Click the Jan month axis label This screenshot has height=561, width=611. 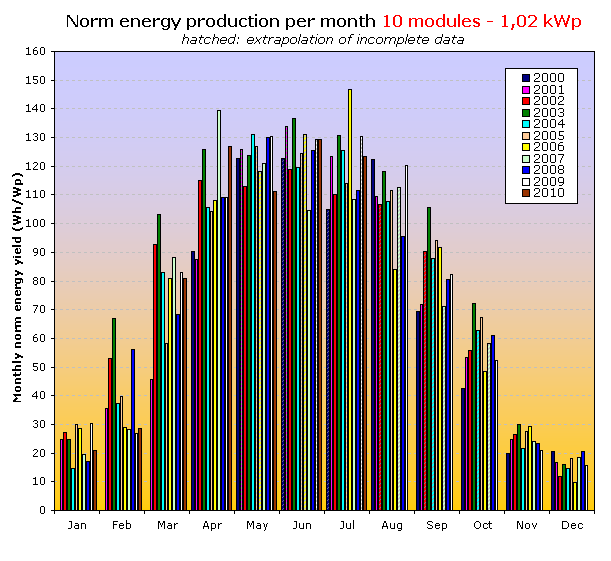[76, 525]
